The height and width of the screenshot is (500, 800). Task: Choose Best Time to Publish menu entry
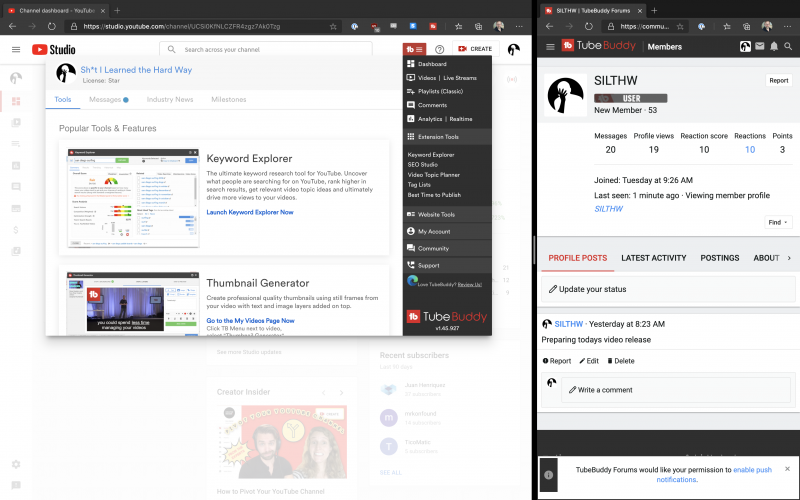tap(434, 195)
